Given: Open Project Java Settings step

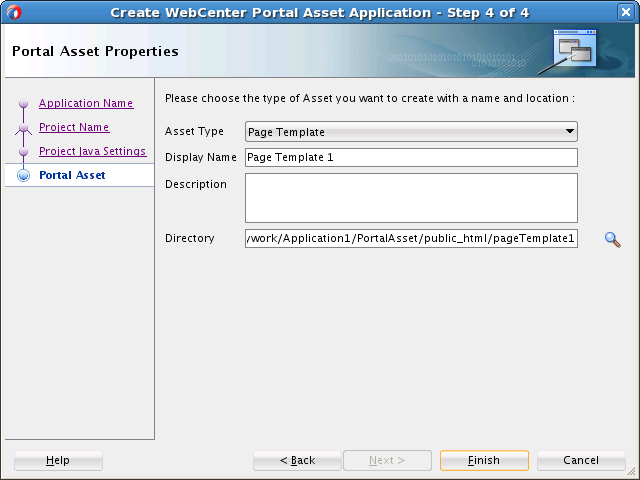Looking at the screenshot, I should click(x=93, y=151).
